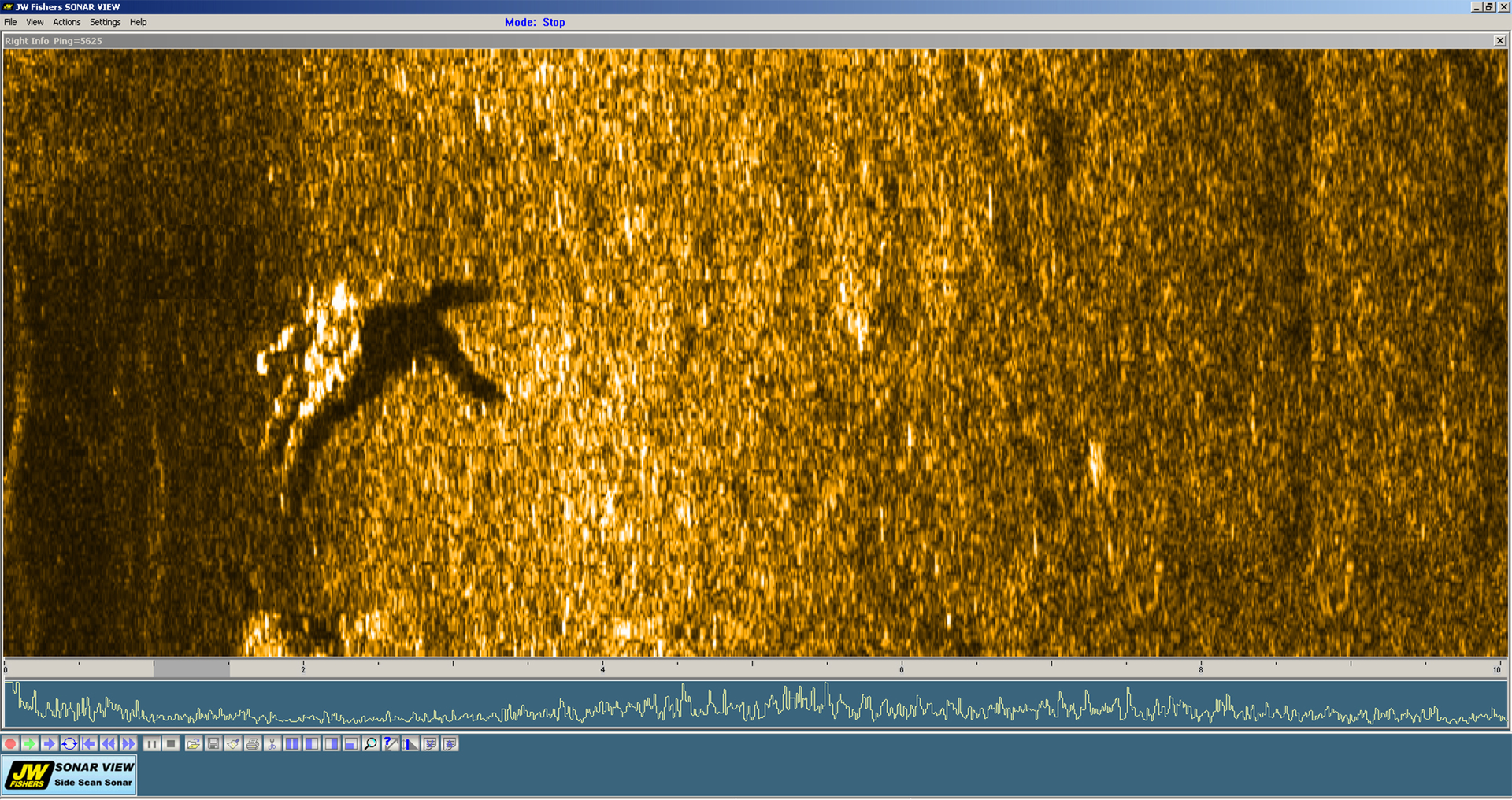Open the File menu

(x=10, y=22)
